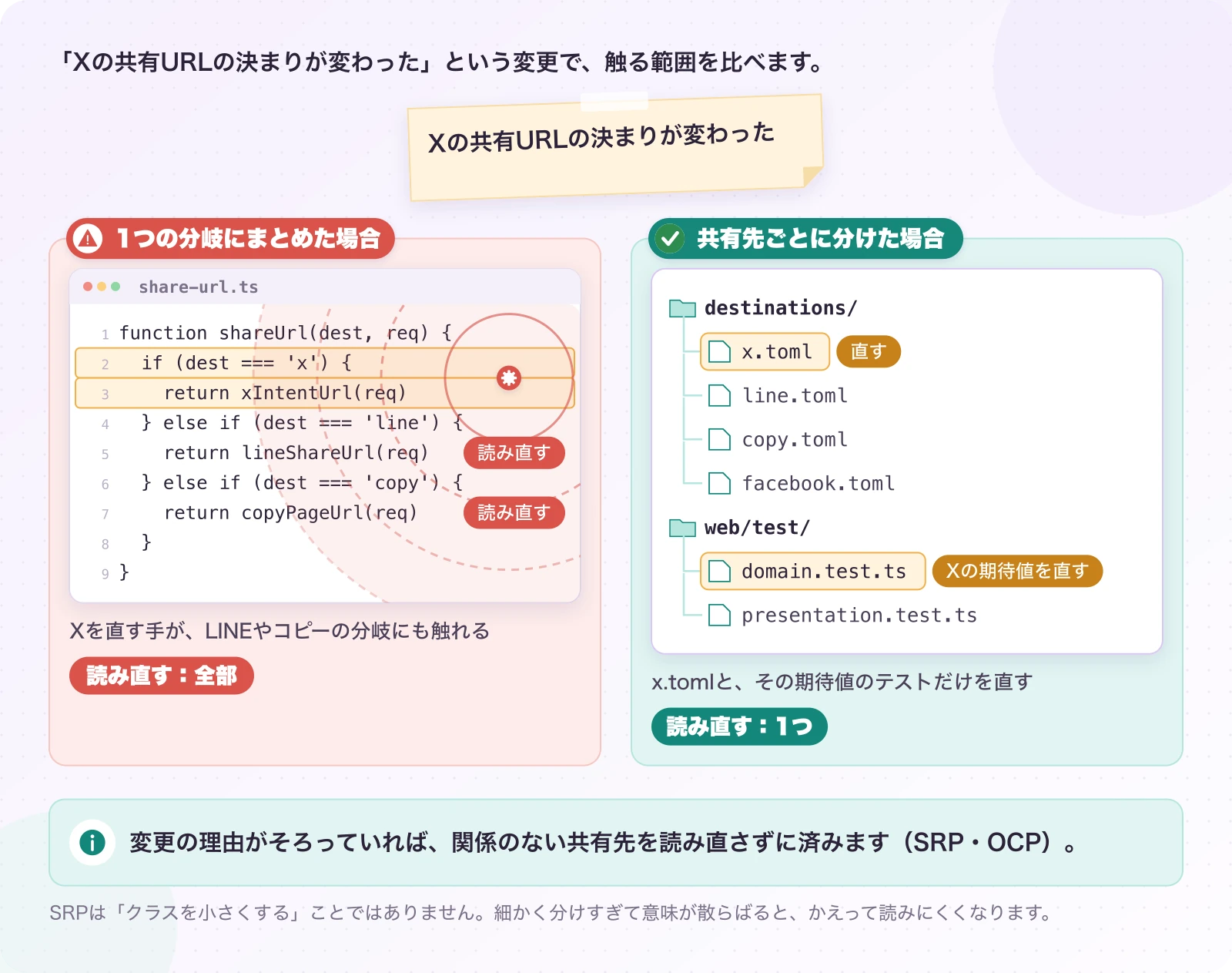
Task: Click the info icon in the bottom banner
Action: point(92,842)
